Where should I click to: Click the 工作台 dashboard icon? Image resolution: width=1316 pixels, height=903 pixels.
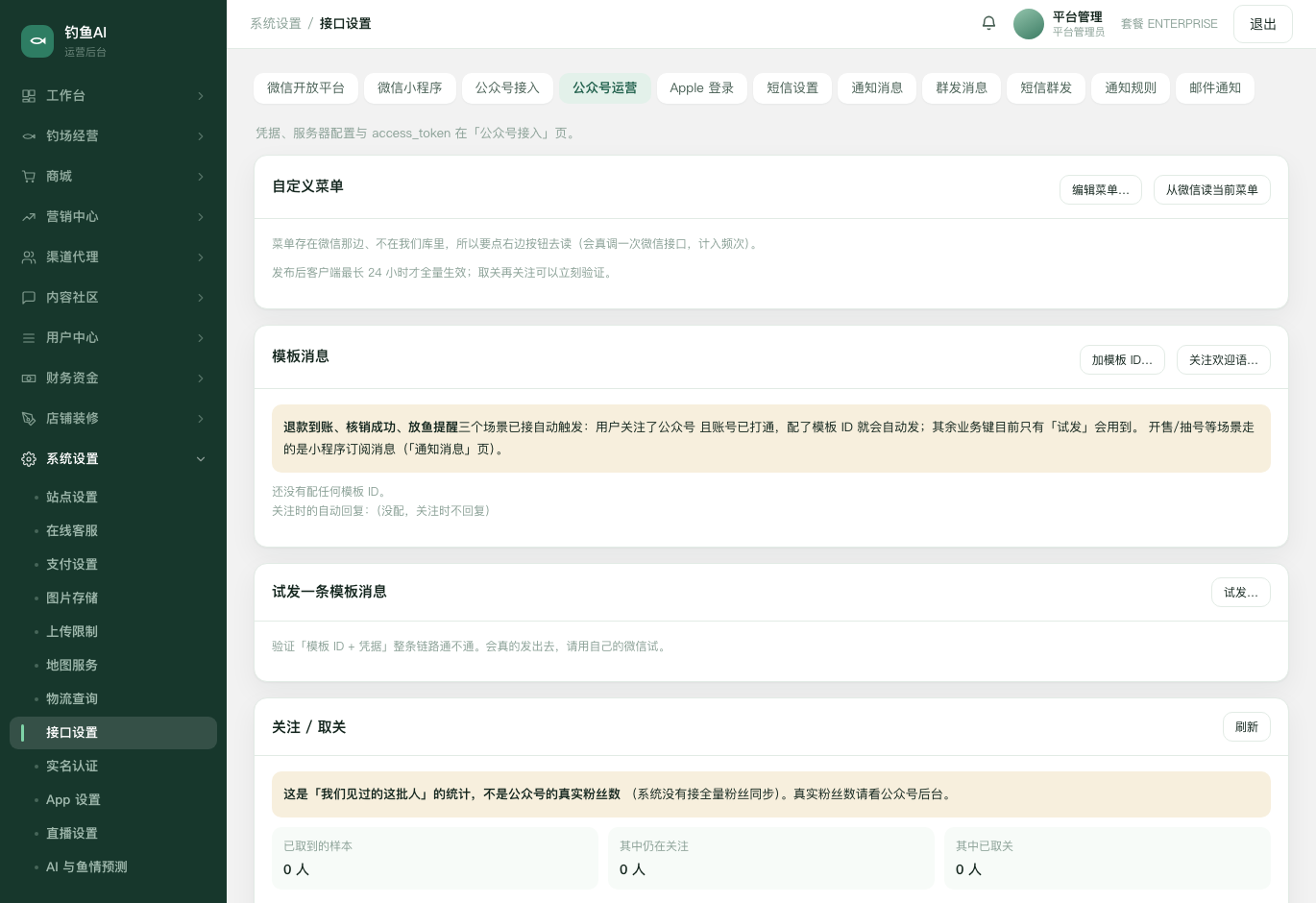(29, 96)
